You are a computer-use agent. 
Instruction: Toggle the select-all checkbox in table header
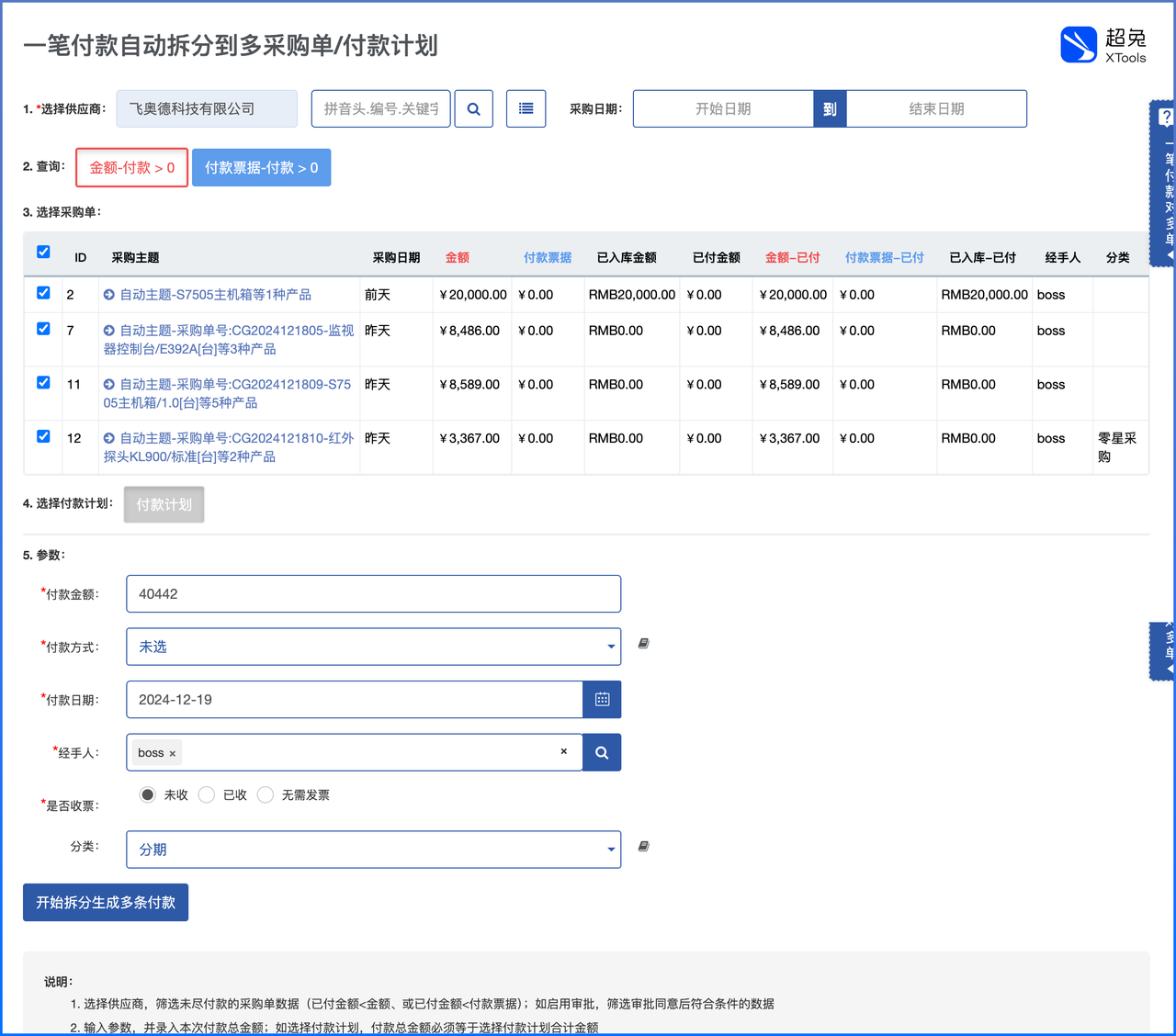[x=43, y=252]
